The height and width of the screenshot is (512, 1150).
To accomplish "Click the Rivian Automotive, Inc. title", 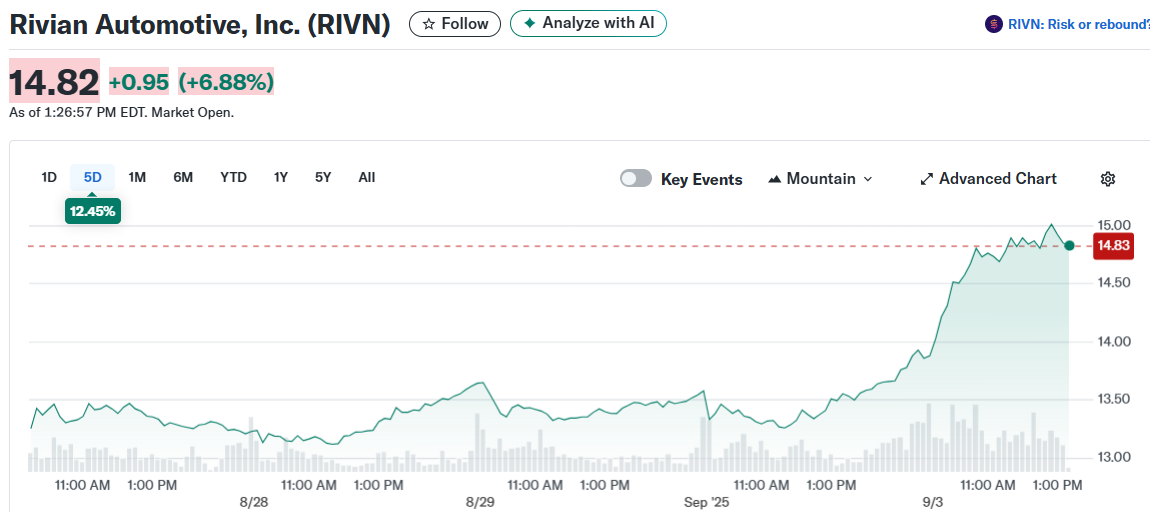I will pyautogui.click(x=199, y=24).
